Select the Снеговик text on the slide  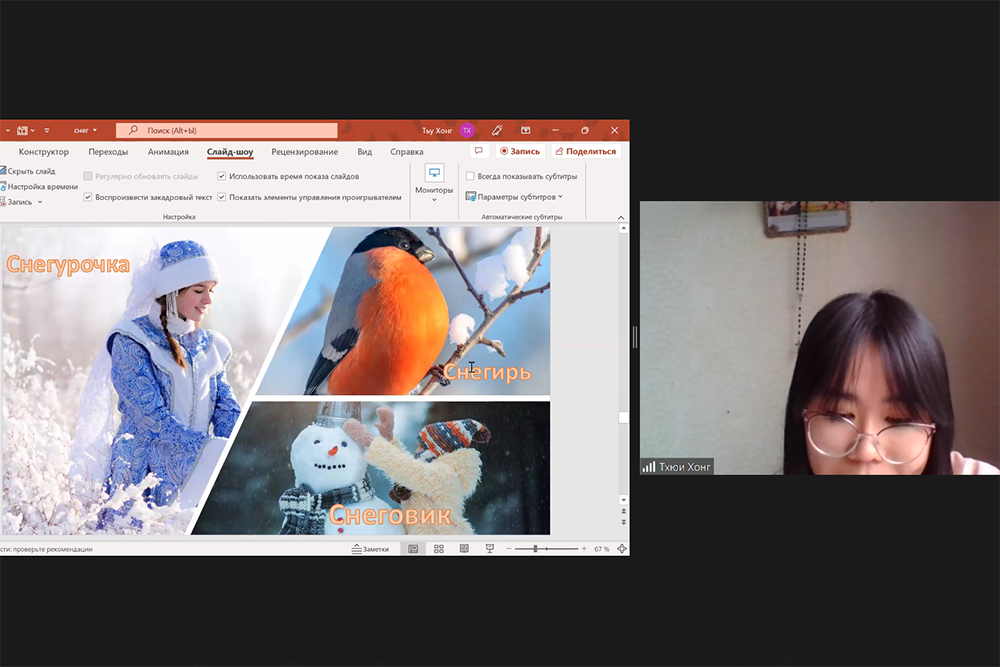[390, 515]
